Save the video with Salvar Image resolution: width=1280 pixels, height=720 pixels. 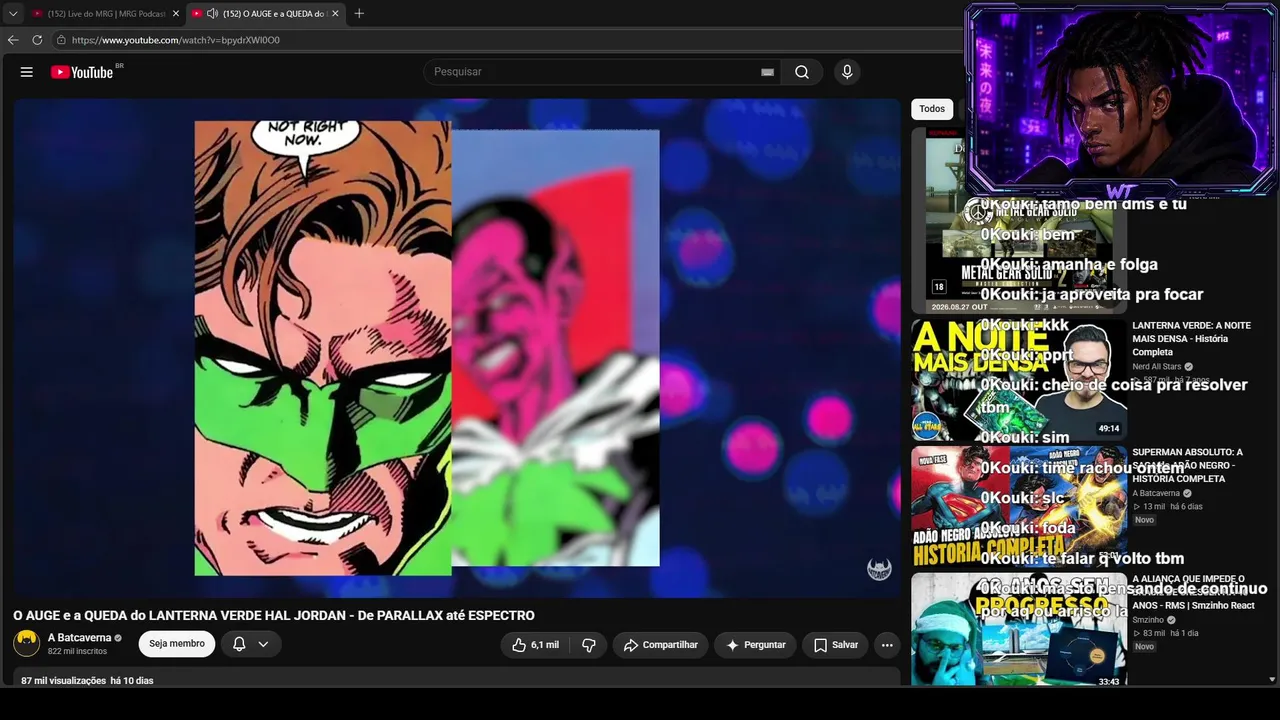836,645
